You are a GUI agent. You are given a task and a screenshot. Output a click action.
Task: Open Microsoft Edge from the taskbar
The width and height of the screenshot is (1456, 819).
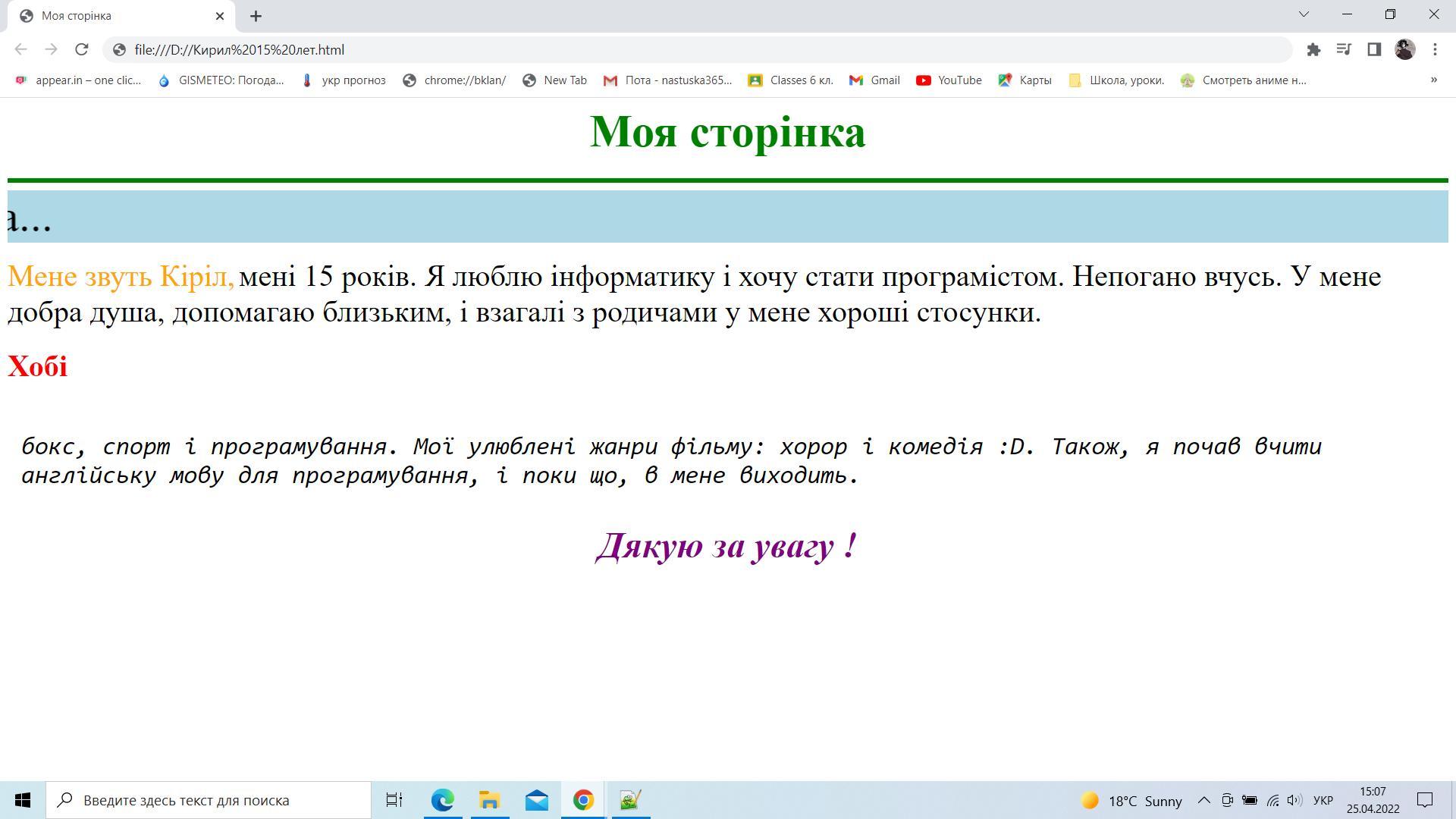click(x=442, y=800)
